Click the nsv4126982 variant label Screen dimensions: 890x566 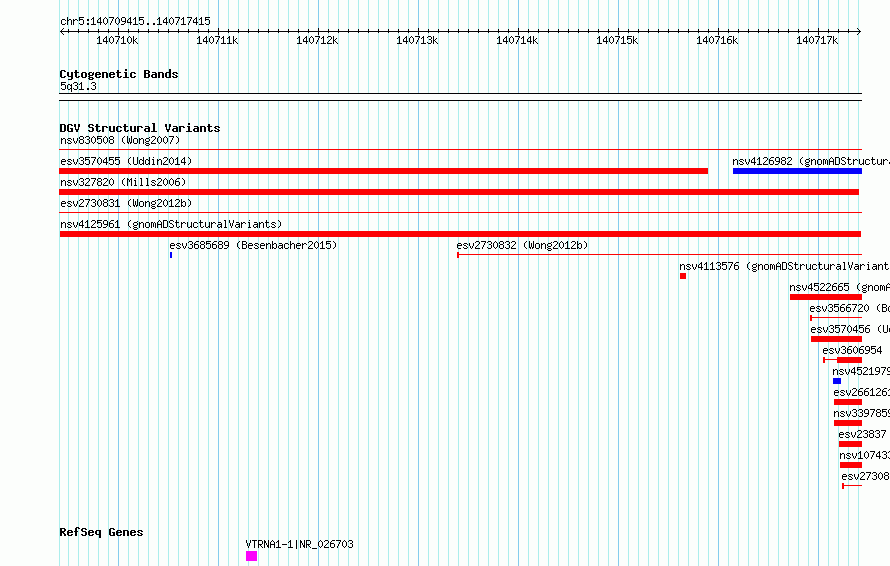pos(811,161)
